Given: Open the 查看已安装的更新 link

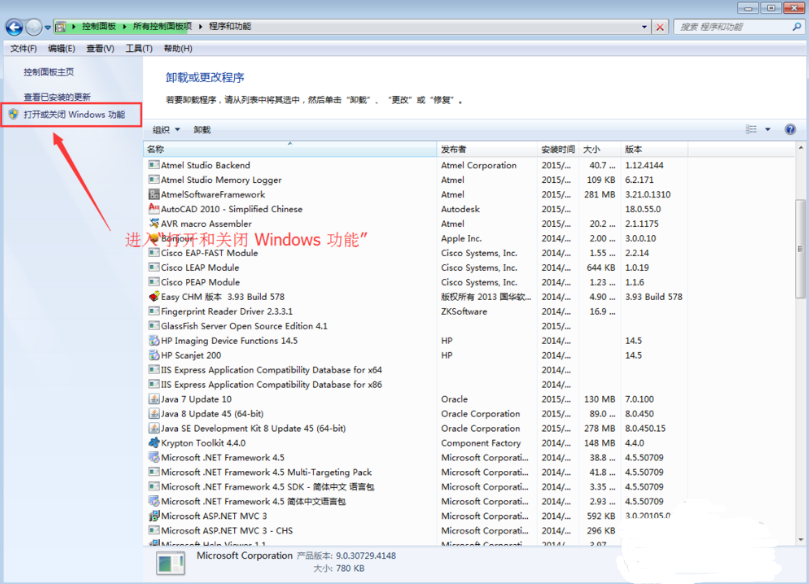Looking at the screenshot, I should click(x=58, y=97).
